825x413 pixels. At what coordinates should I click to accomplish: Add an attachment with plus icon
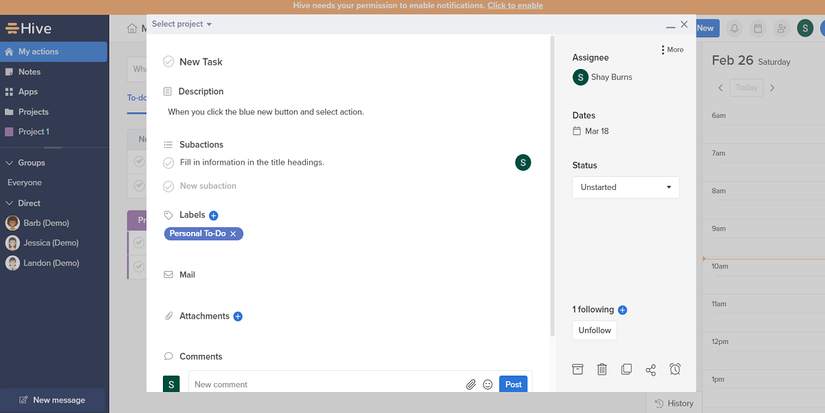click(x=238, y=316)
